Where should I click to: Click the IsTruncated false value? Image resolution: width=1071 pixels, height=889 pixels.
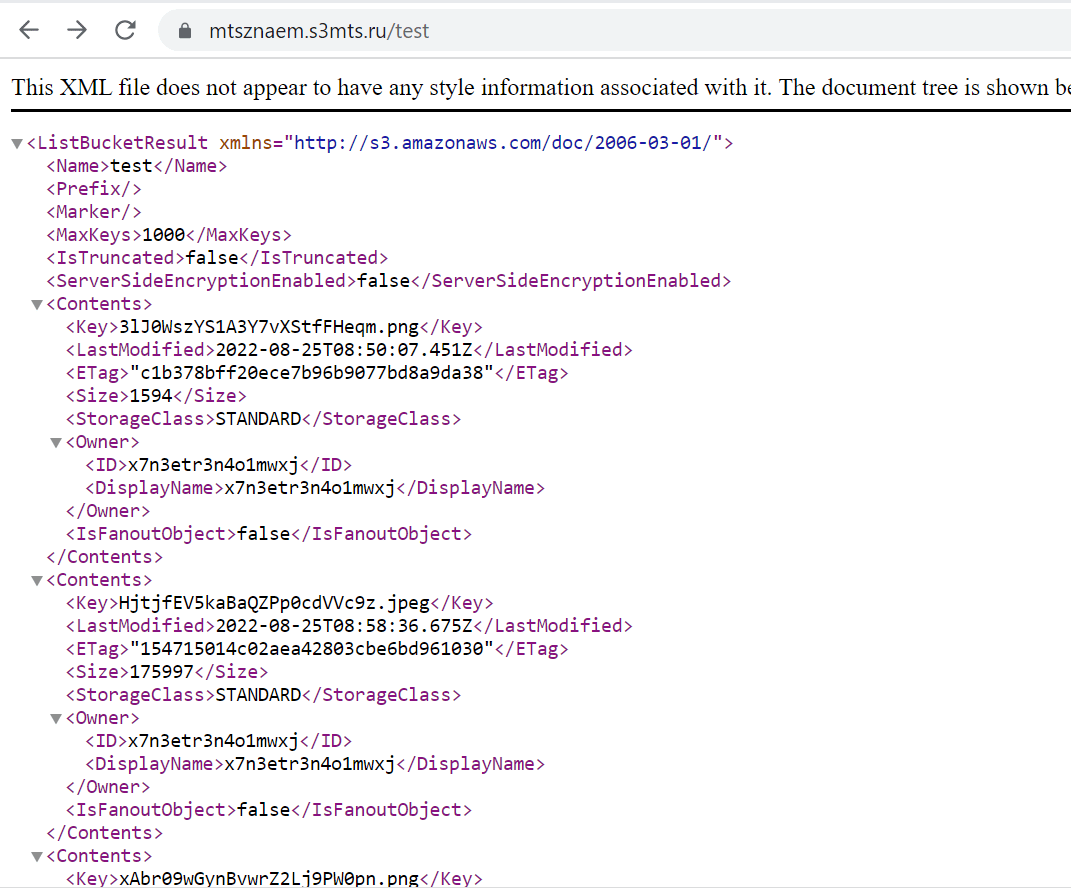coord(212,258)
